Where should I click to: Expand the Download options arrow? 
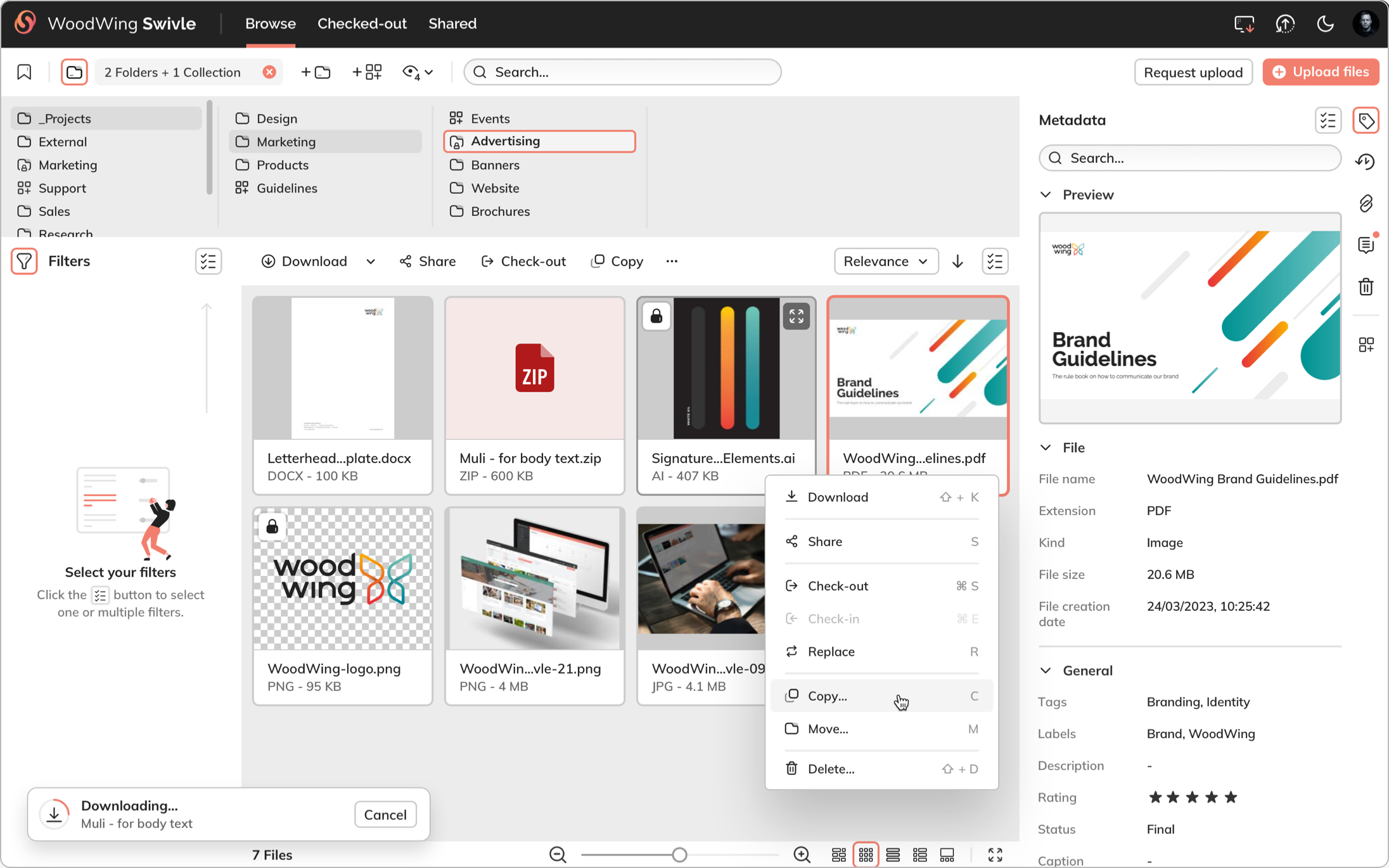pyautogui.click(x=371, y=261)
